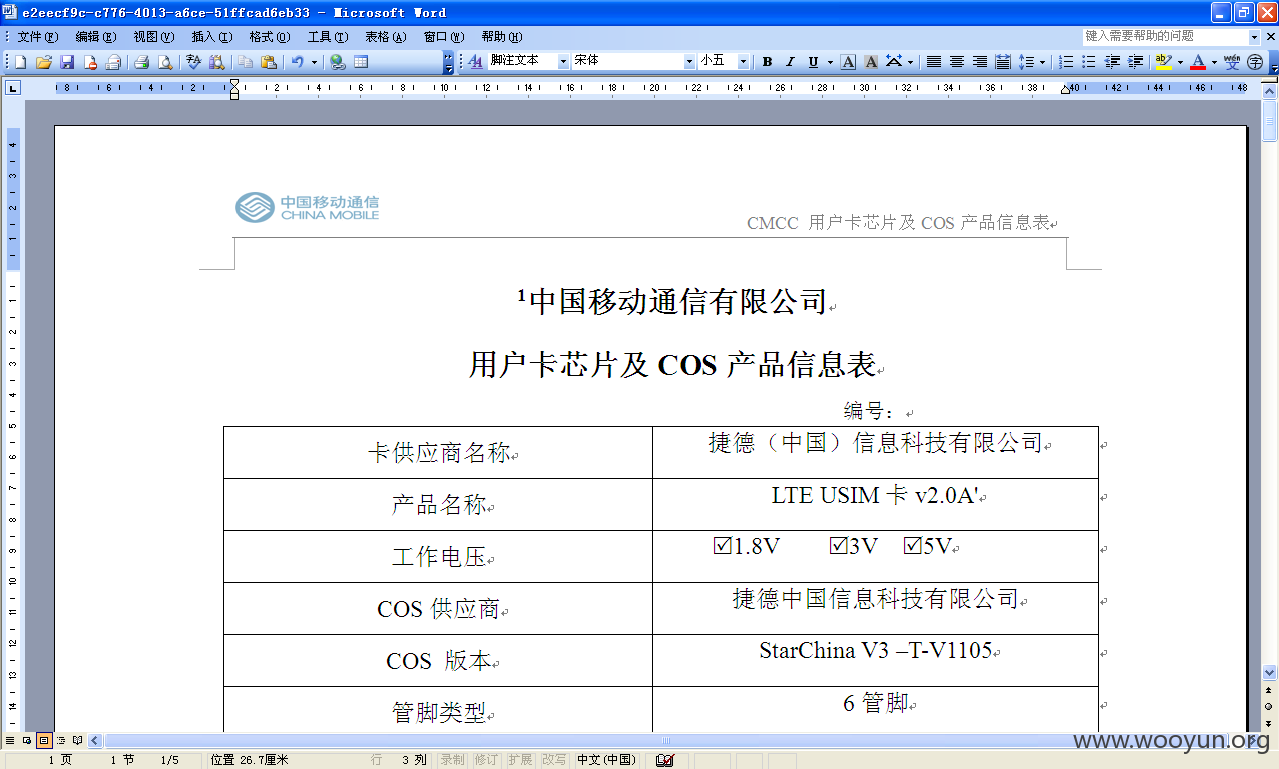Viewport: 1279px width, 769px height.
Task: Apply italic formatting
Action: coord(790,62)
